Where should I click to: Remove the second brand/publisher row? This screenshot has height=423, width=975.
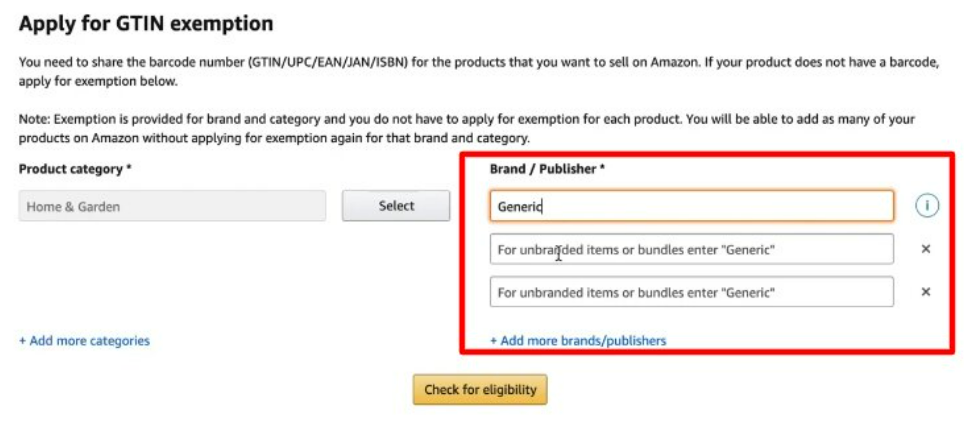coord(926,249)
